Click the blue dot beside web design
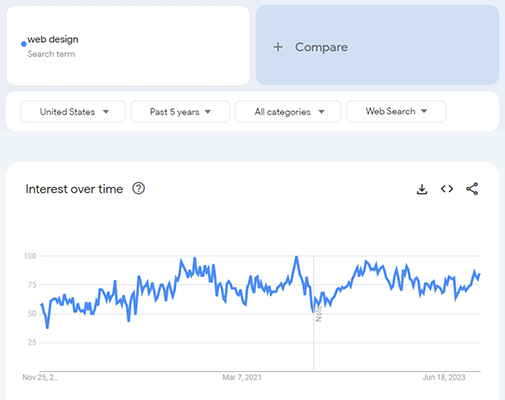 click(x=24, y=44)
